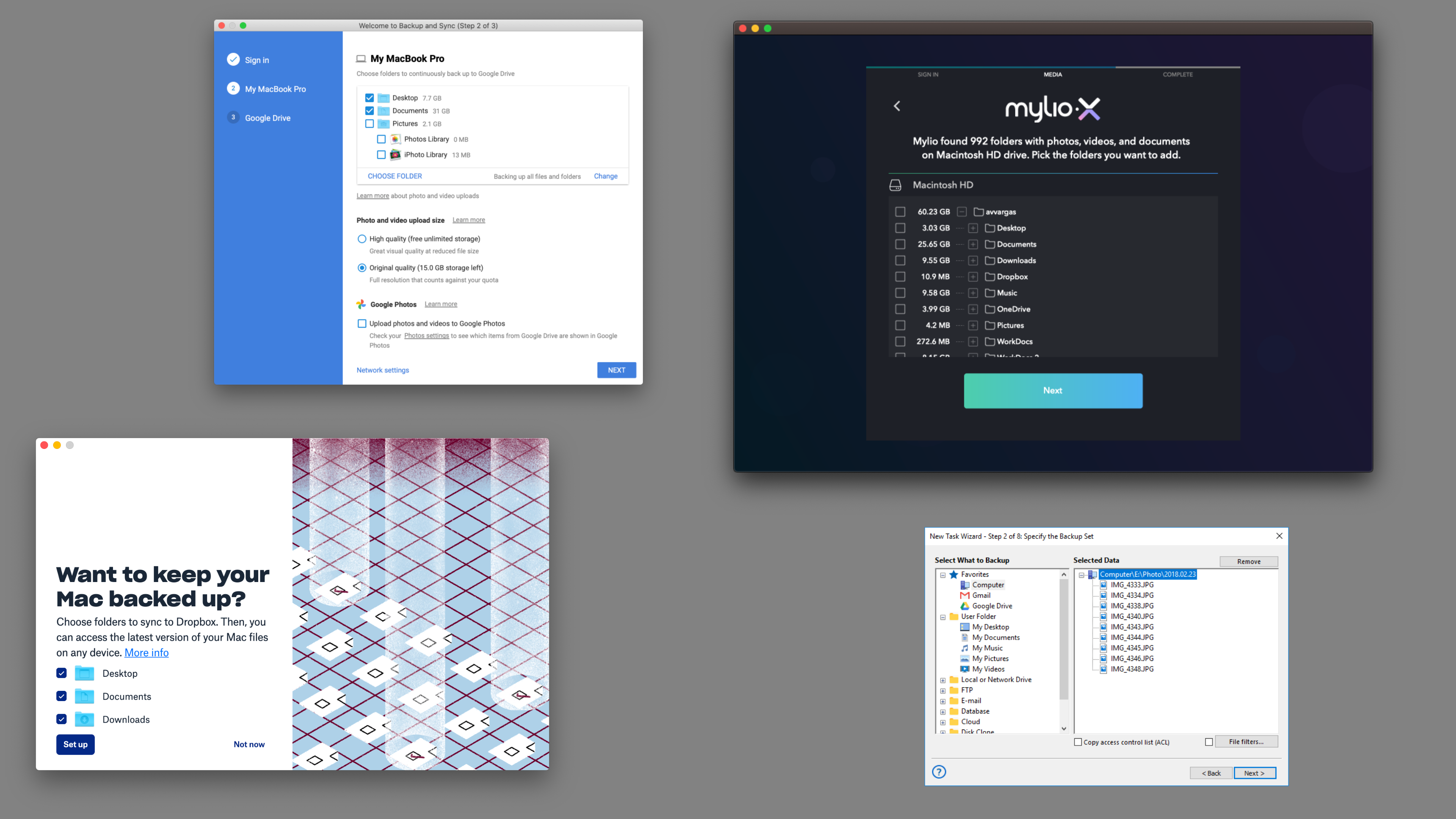Image resolution: width=1456 pixels, height=819 pixels.
Task: Click the help question mark icon
Action: click(939, 772)
